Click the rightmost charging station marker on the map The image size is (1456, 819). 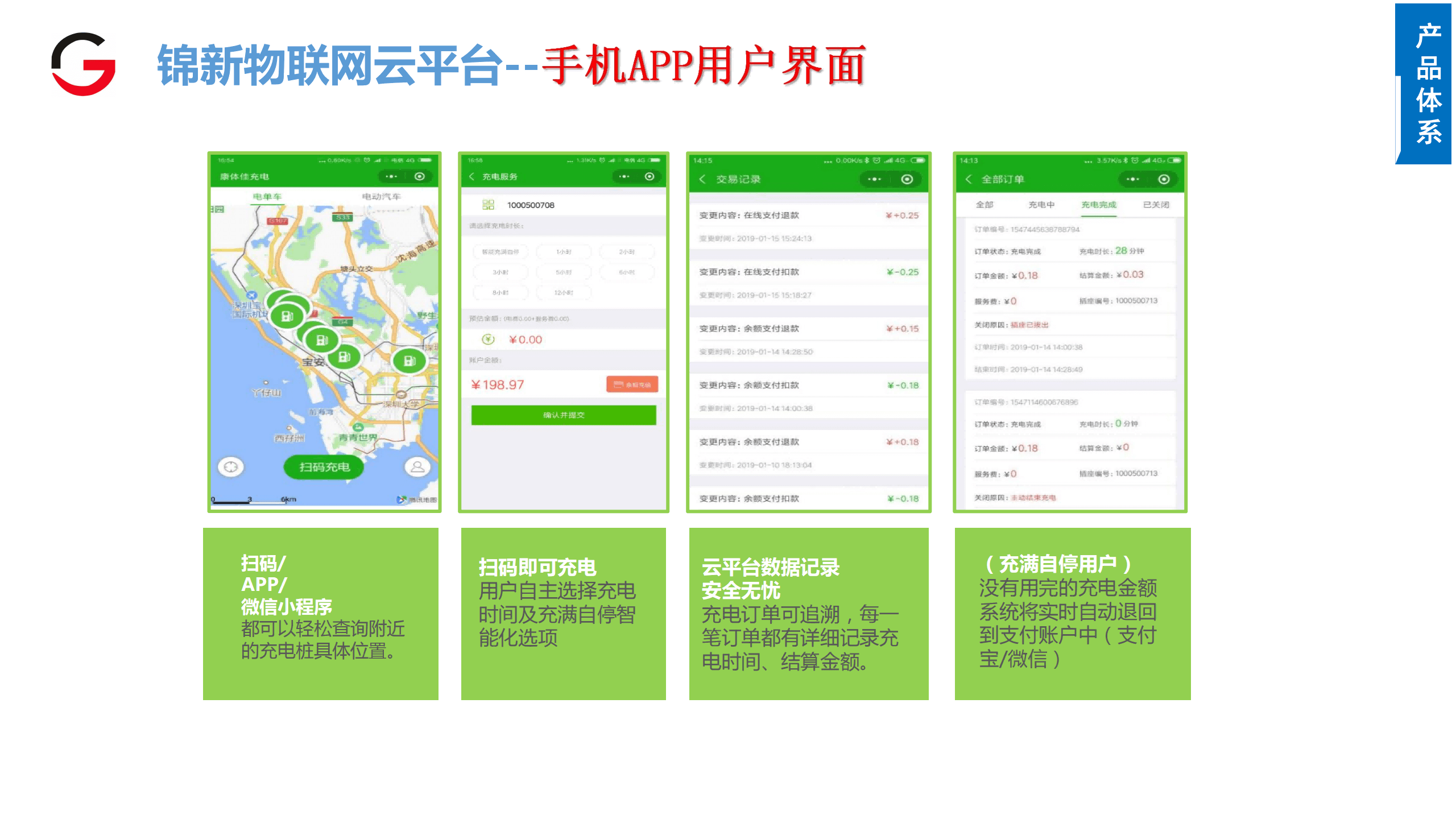(x=409, y=361)
